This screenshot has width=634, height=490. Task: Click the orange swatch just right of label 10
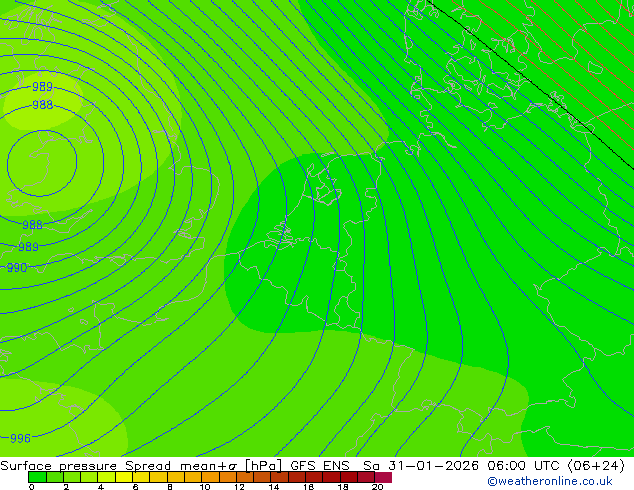[210, 477]
